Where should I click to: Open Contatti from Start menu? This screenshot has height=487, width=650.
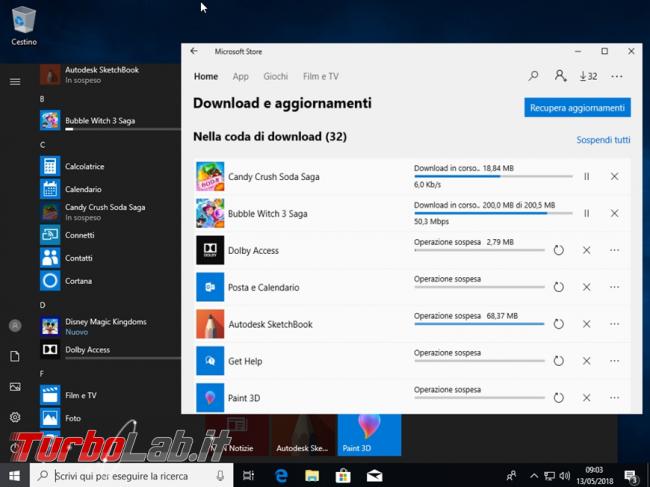point(110,258)
